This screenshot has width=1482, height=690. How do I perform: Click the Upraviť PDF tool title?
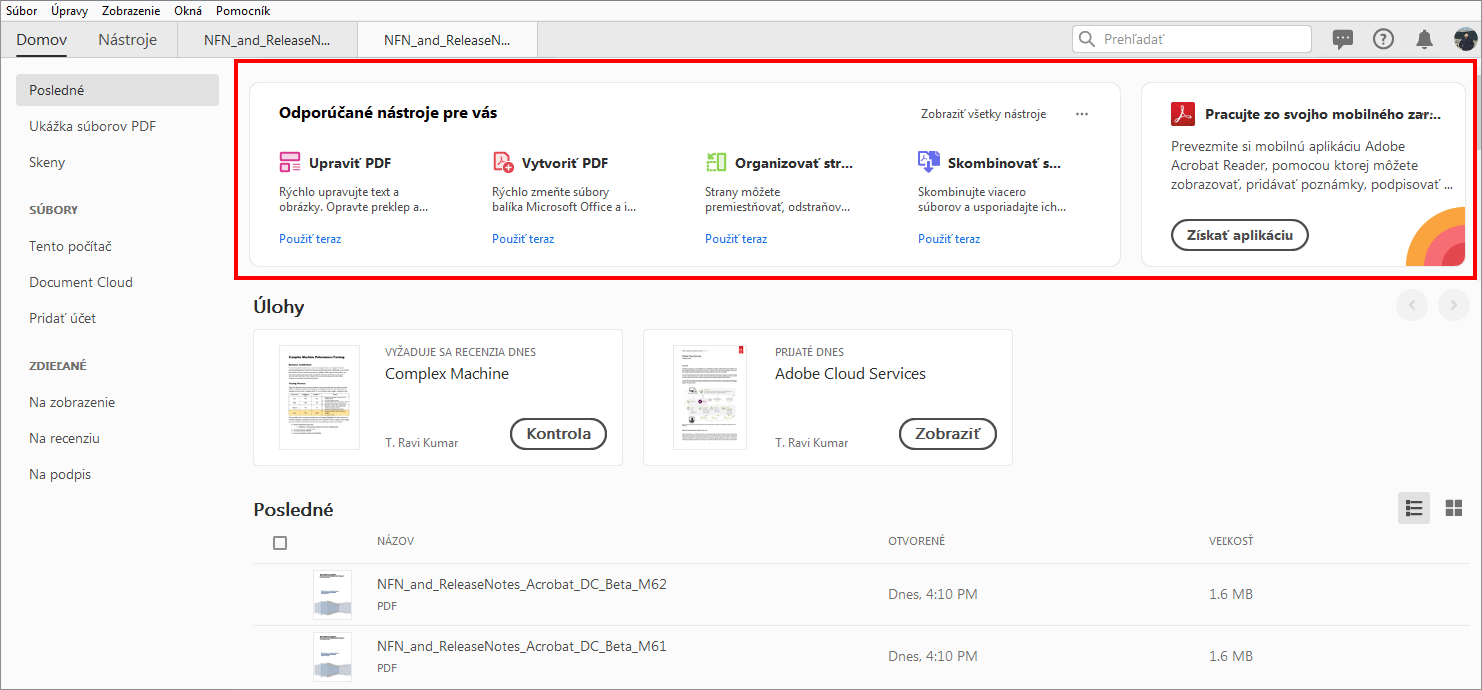tap(350, 163)
